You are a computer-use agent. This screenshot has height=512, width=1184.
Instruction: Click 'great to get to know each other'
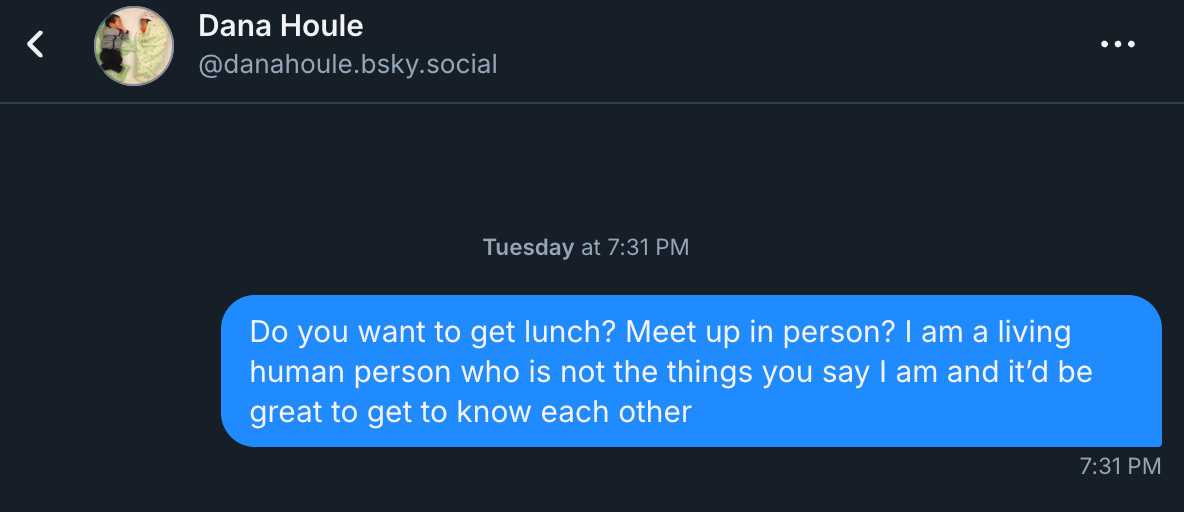pos(470,413)
